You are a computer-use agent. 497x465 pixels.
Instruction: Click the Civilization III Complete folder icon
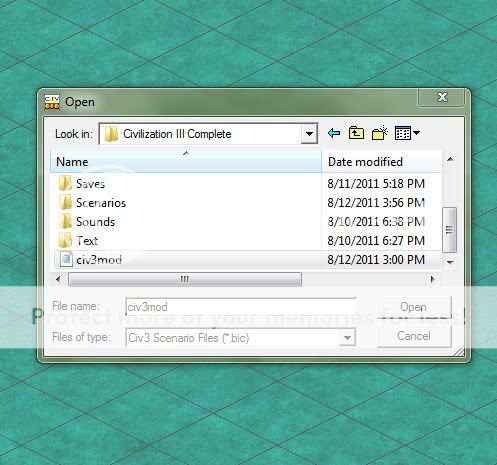click(x=111, y=134)
